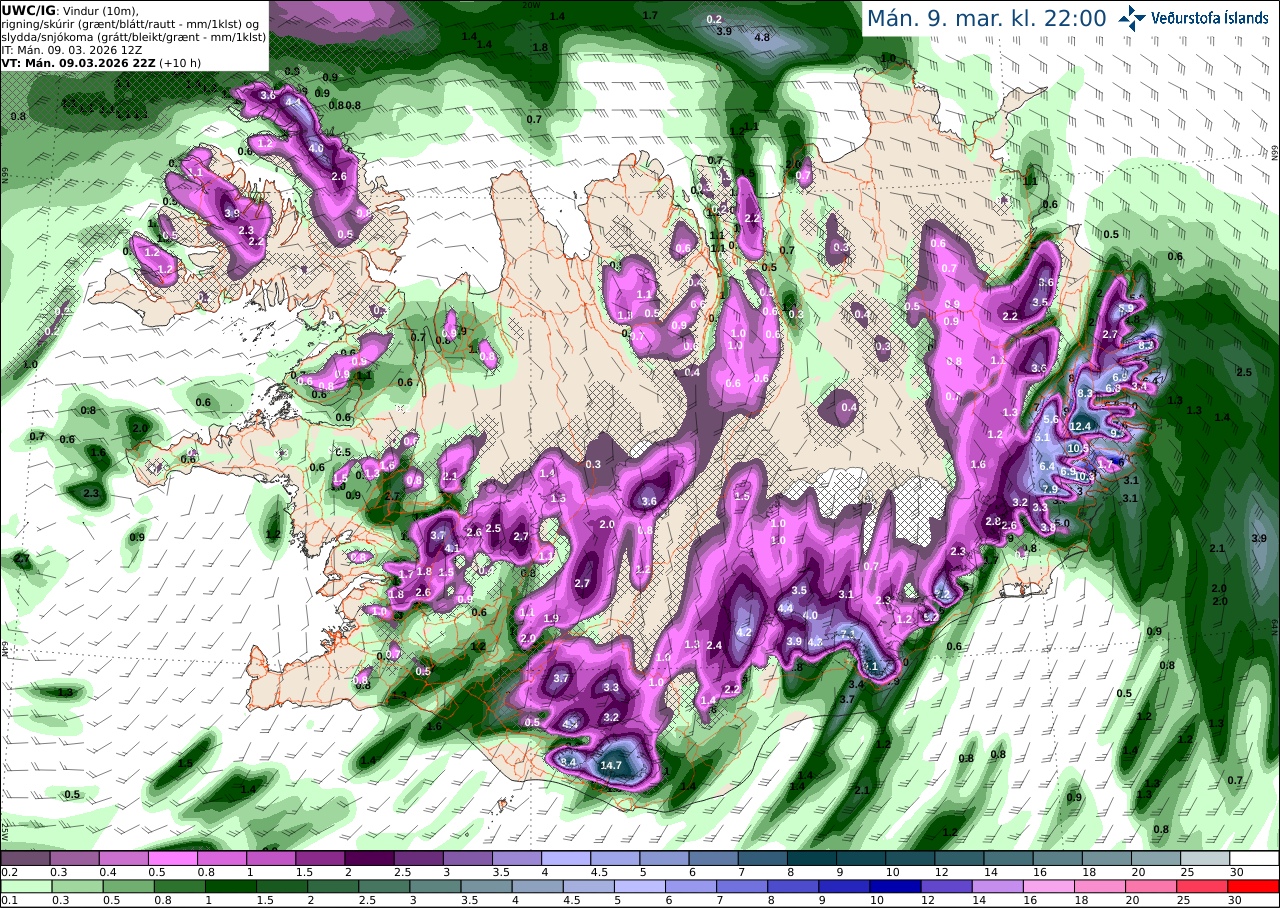Screen dimensions: 1280x908
Task: Pick the slate blue upper-row swatch labeled 6
Action: (x=714, y=858)
